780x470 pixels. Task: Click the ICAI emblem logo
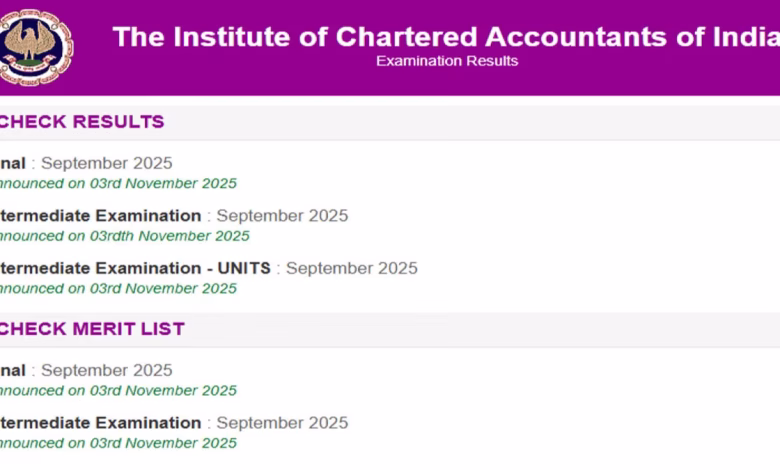pyautogui.click(x=34, y=46)
